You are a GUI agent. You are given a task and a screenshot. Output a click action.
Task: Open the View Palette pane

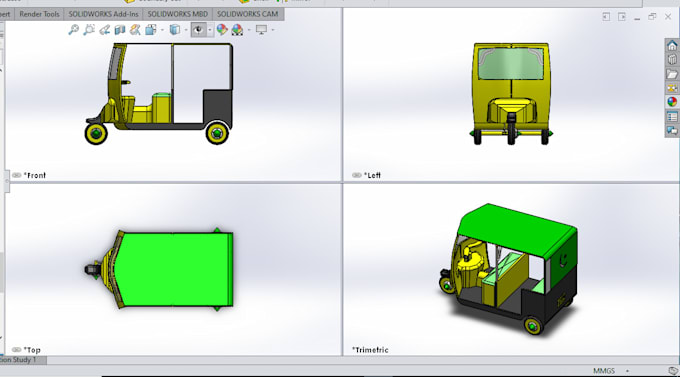point(672,88)
